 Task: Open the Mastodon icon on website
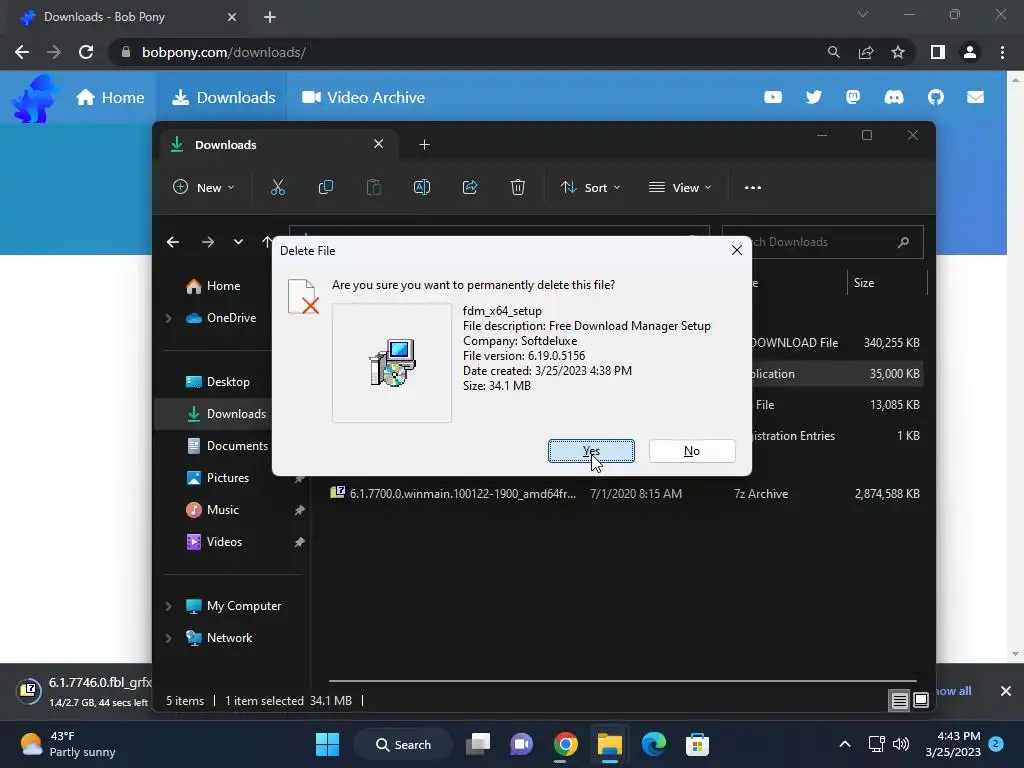[x=853, y=97]
